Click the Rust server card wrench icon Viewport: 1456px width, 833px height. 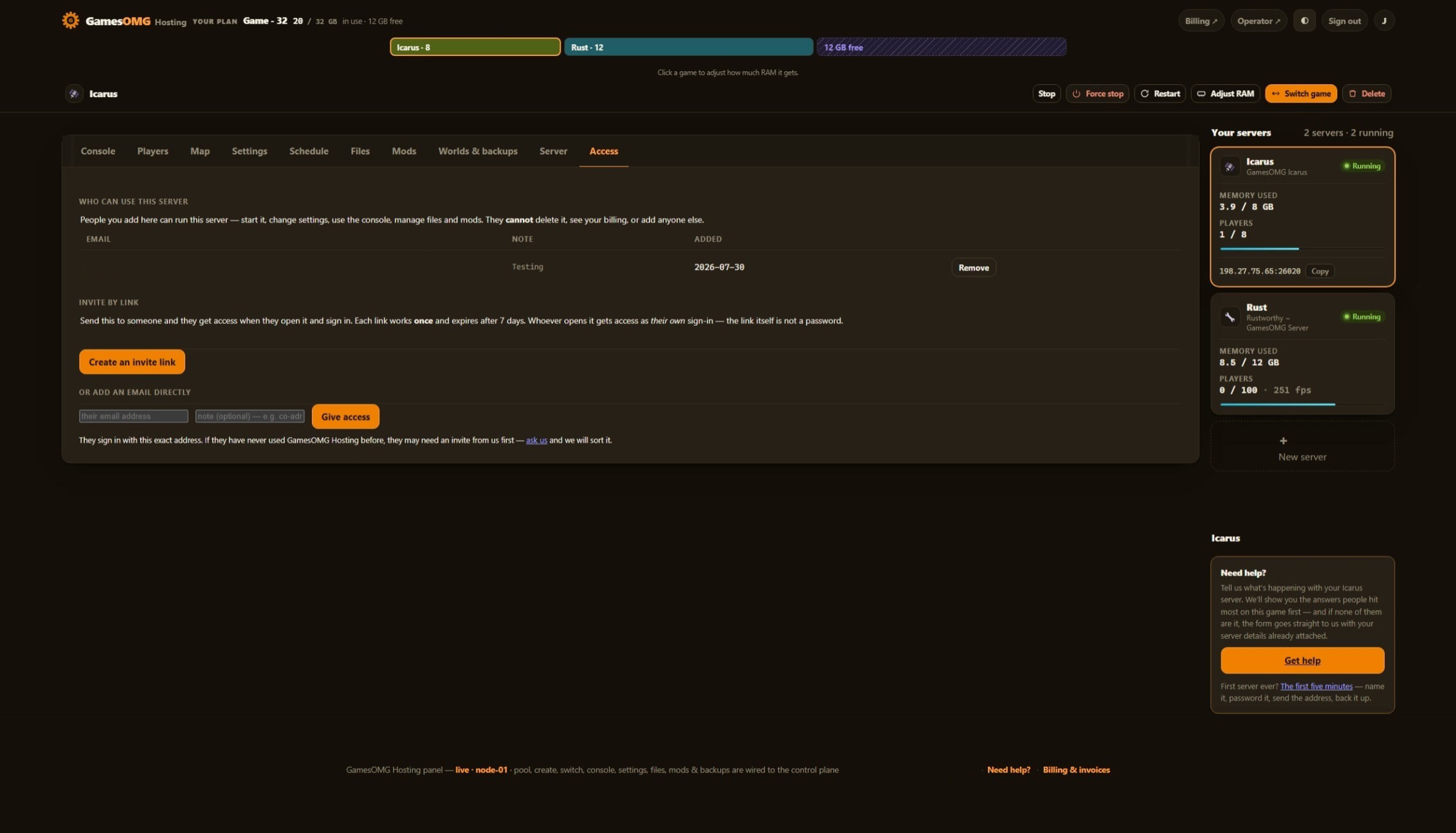[x=1230, y=317]
